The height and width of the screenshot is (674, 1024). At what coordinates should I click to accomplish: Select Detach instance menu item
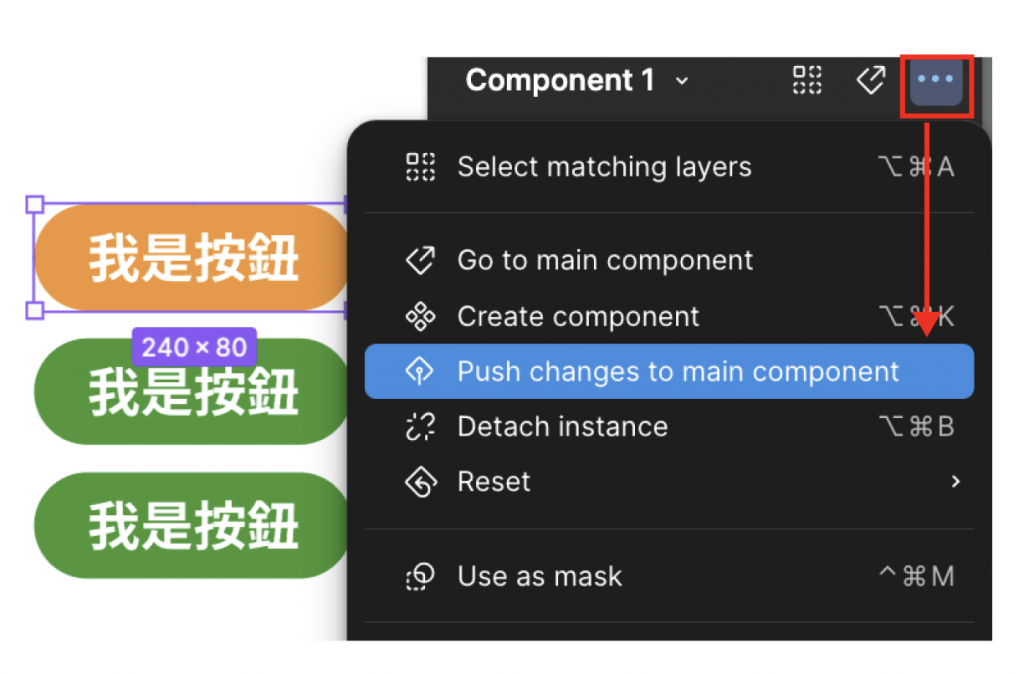[x=562, y=427]
